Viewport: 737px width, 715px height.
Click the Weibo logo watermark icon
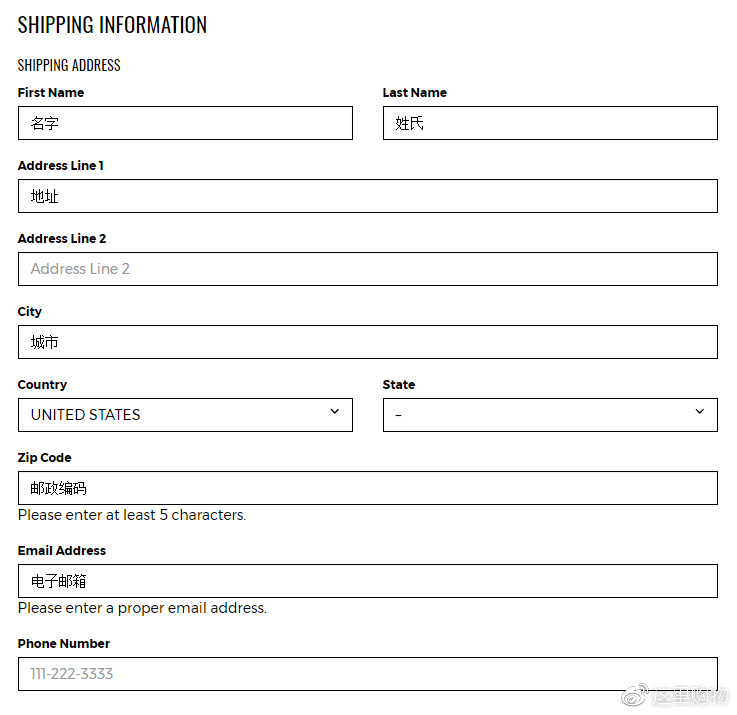[635, 695]
